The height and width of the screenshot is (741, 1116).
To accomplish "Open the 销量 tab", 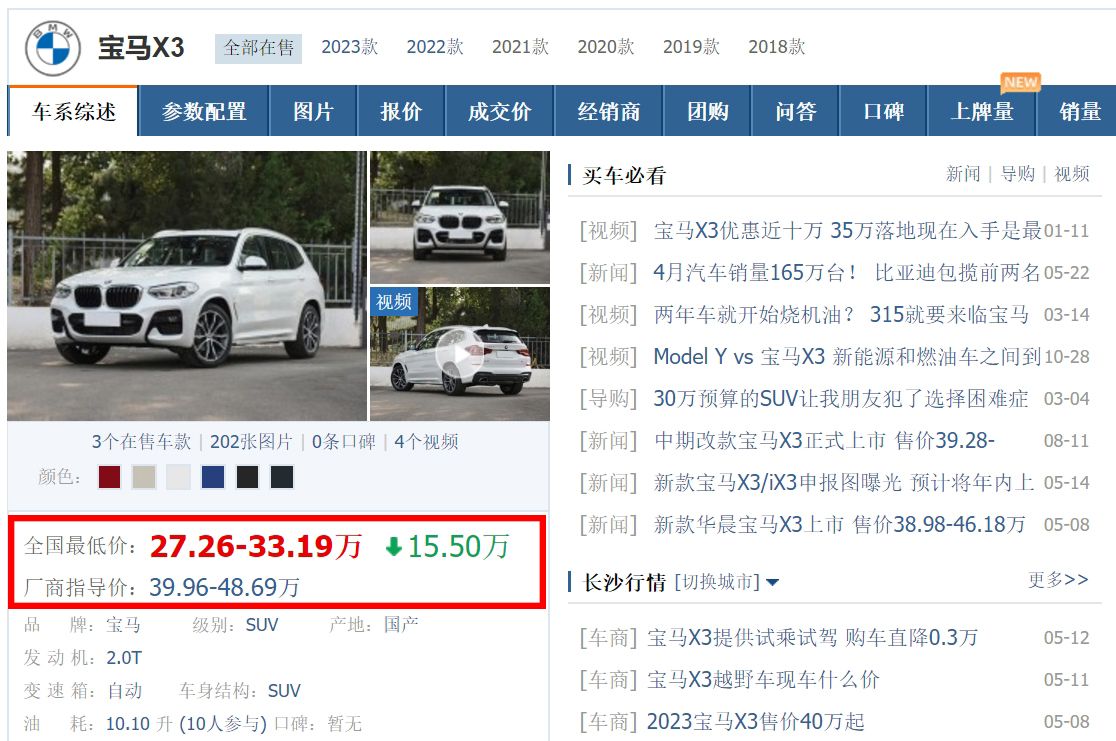I will pyautogui.click(x=1080, y=112).
